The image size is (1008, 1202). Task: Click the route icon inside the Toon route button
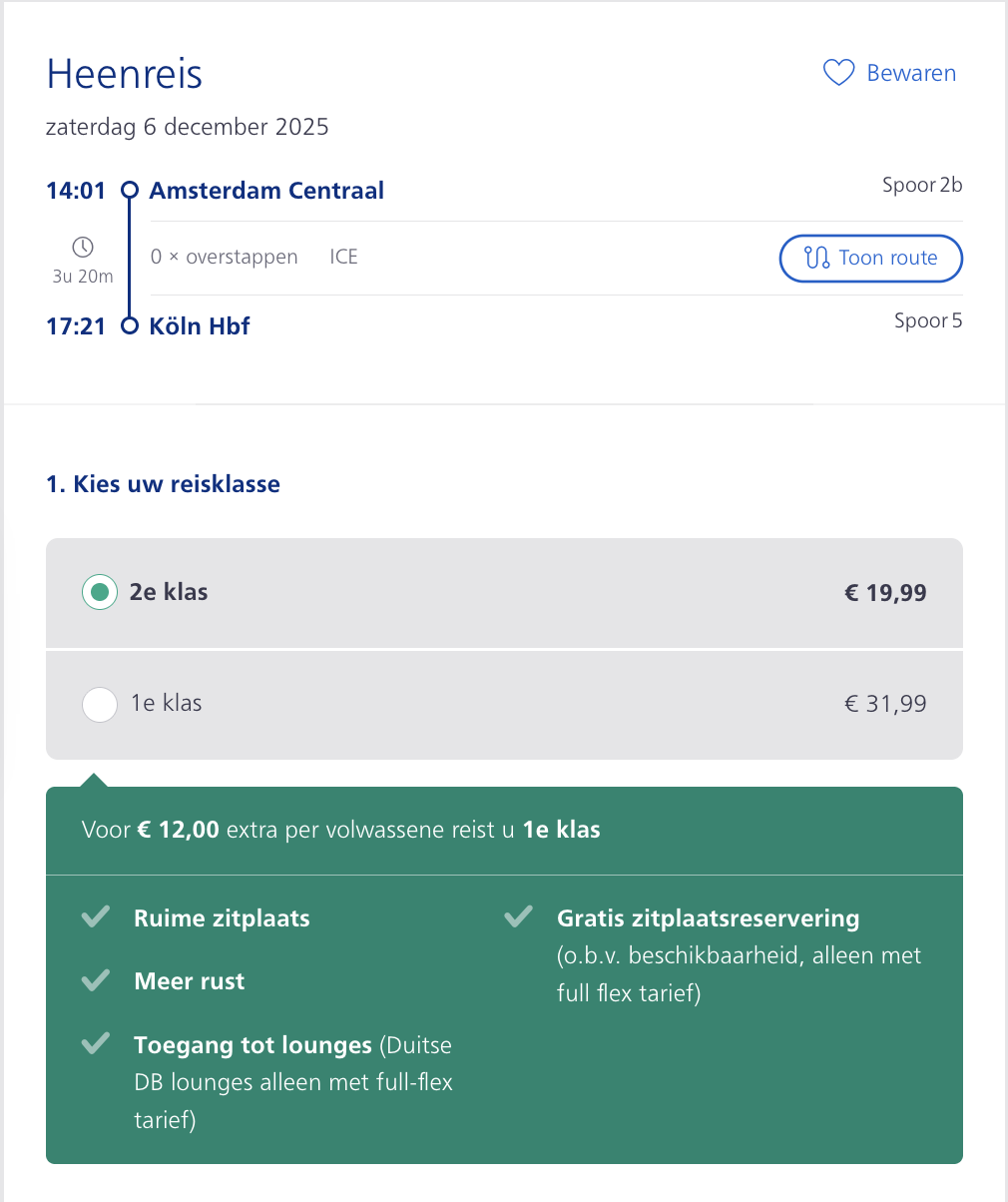pyautogui.click(x=817, y=258)
